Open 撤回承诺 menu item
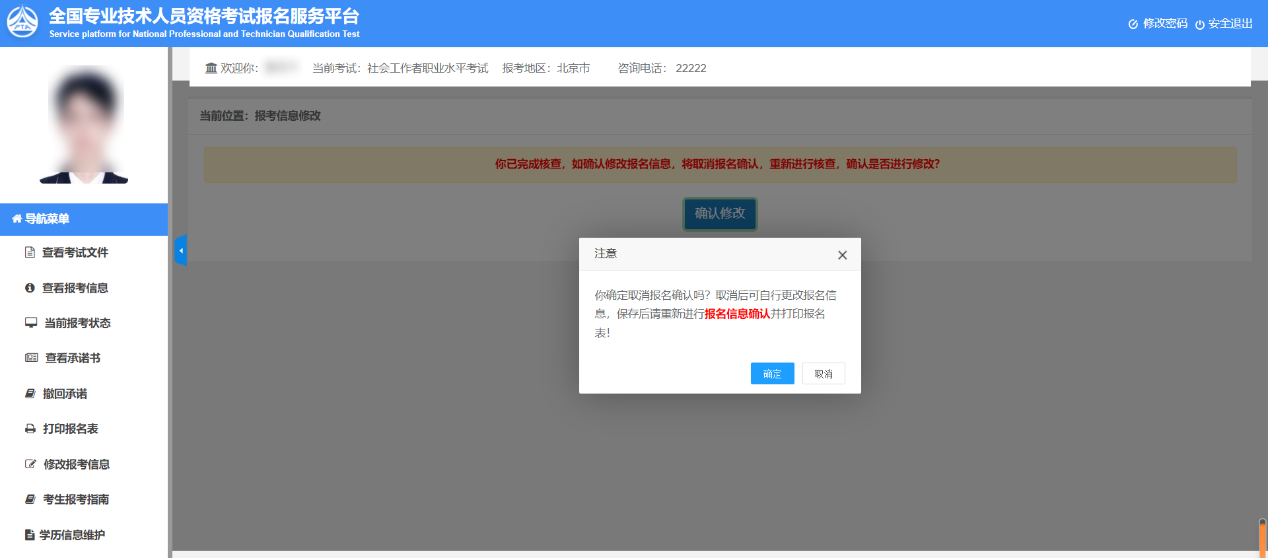1268x558 pixels. coord(64,394)
